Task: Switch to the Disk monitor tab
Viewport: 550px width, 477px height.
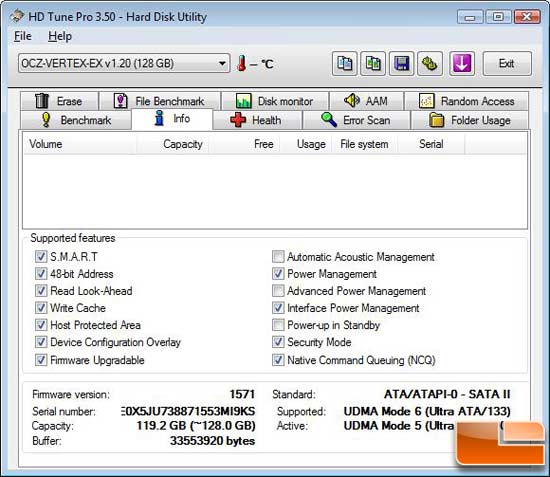Action: (x=275, y=101)
